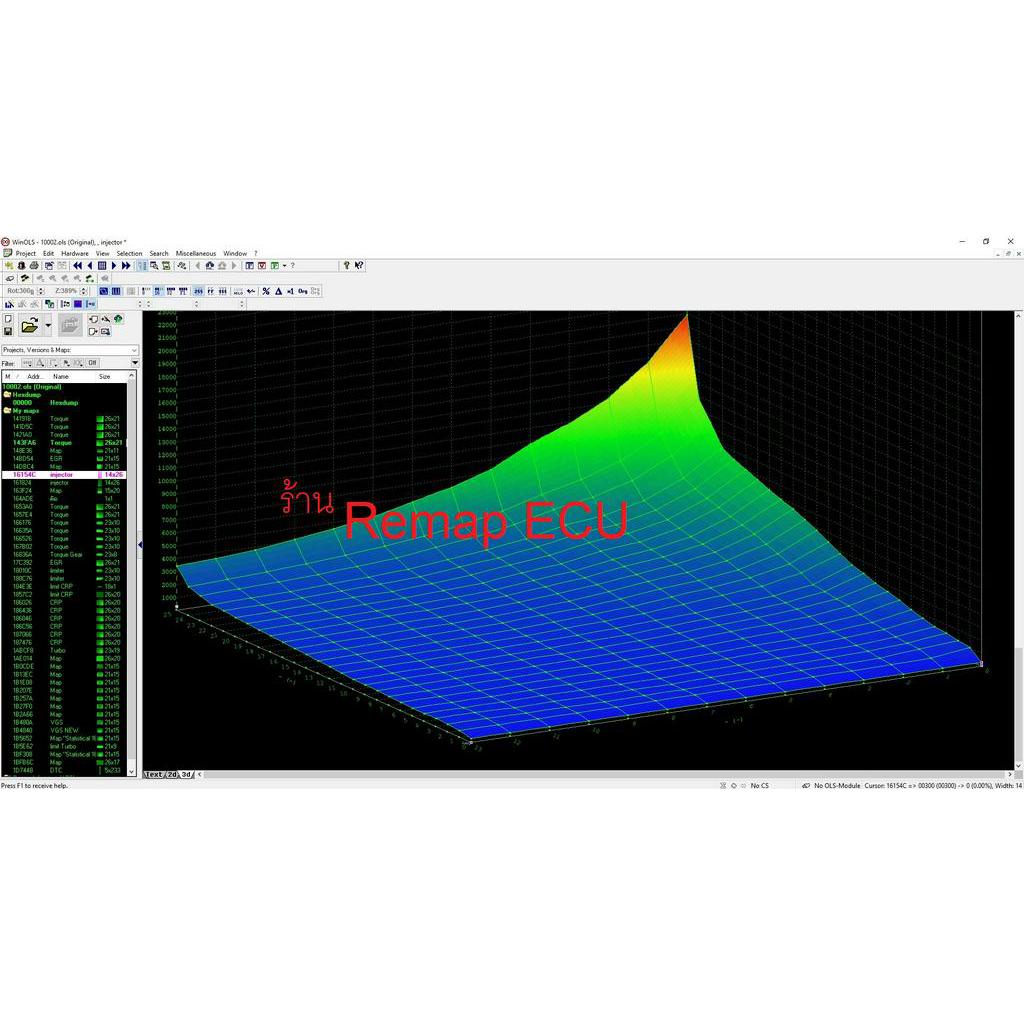Switch to the 2d view tab
This screenshot has height=1024, width=1024.
click(x=171, y=775)
